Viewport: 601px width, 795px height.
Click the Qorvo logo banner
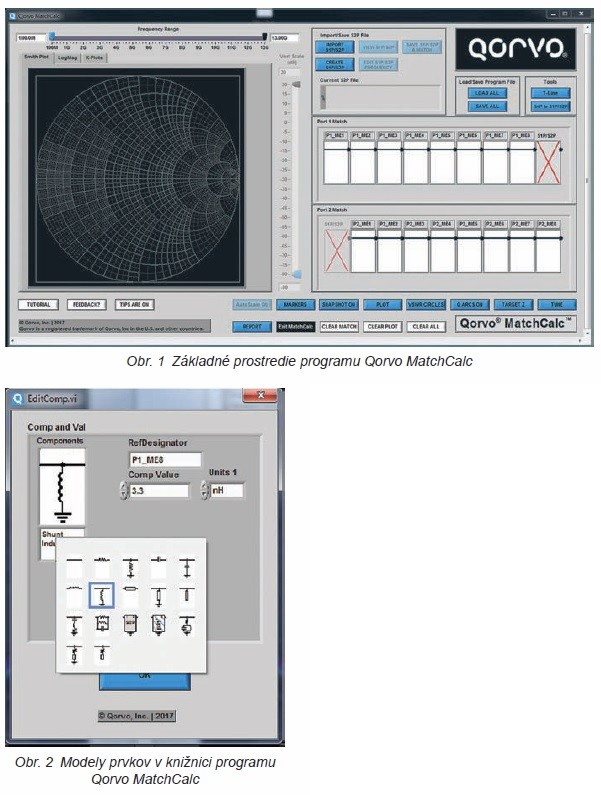point(515,49)
